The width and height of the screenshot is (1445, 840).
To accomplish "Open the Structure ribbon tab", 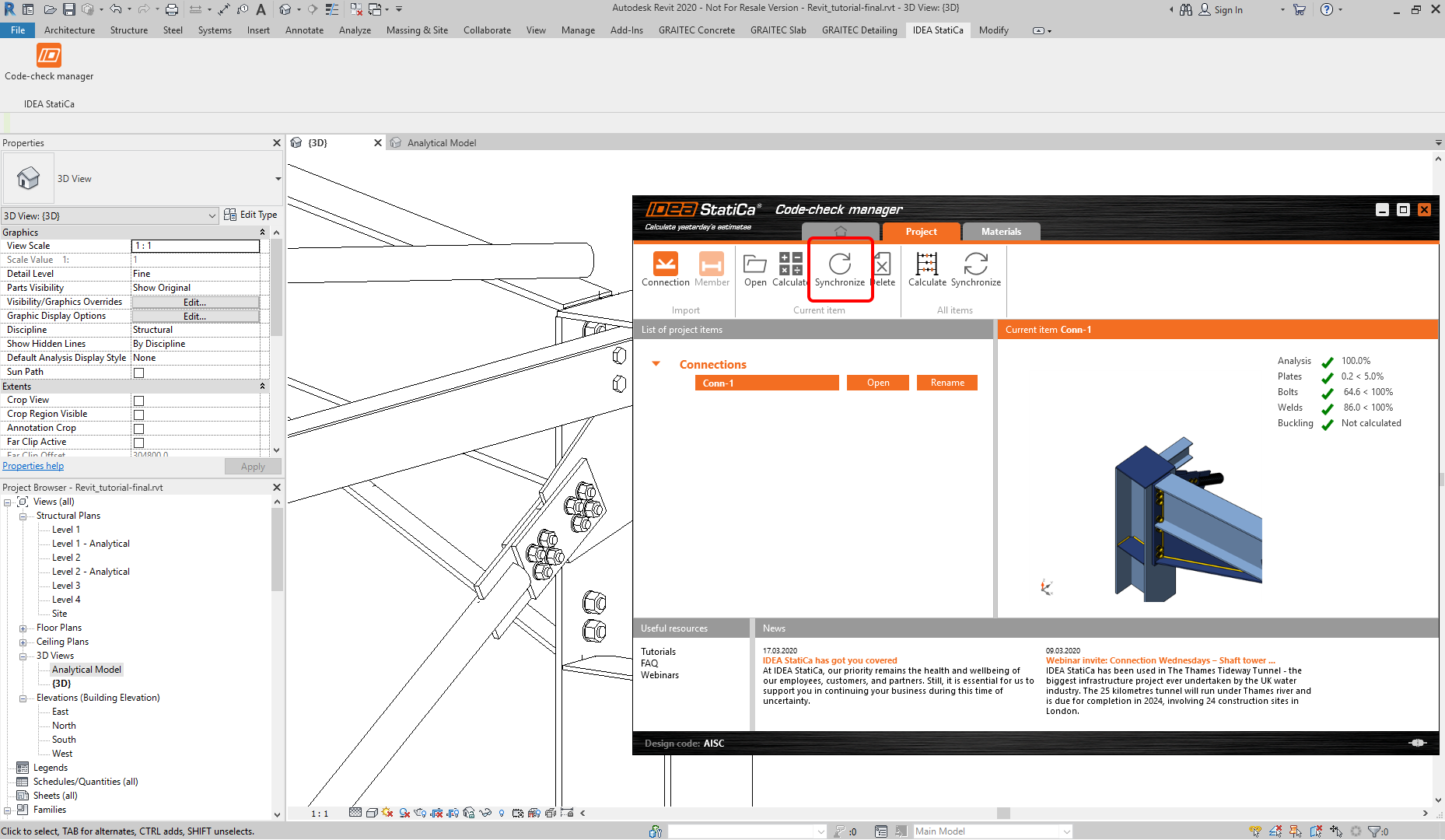I will coord(128,30).
